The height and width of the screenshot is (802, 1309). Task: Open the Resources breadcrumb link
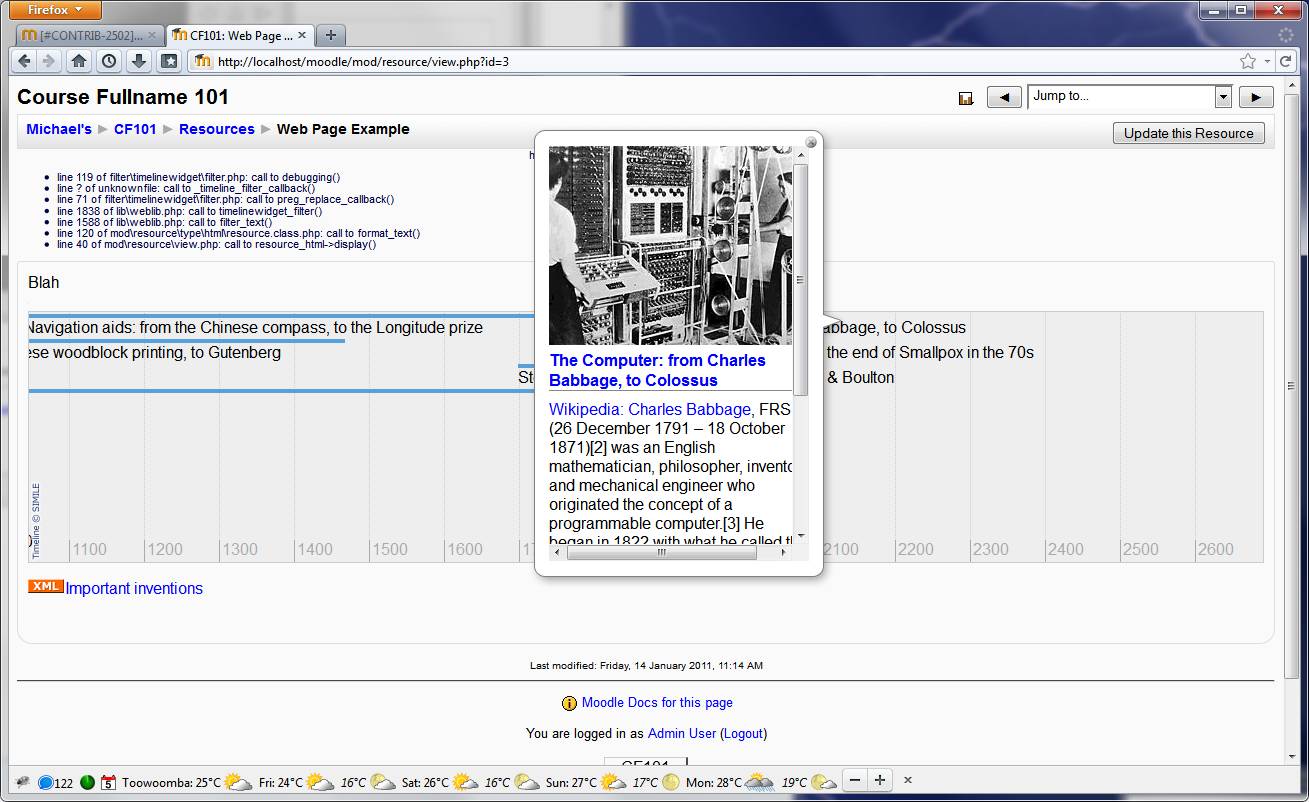[x=217, y=129]
